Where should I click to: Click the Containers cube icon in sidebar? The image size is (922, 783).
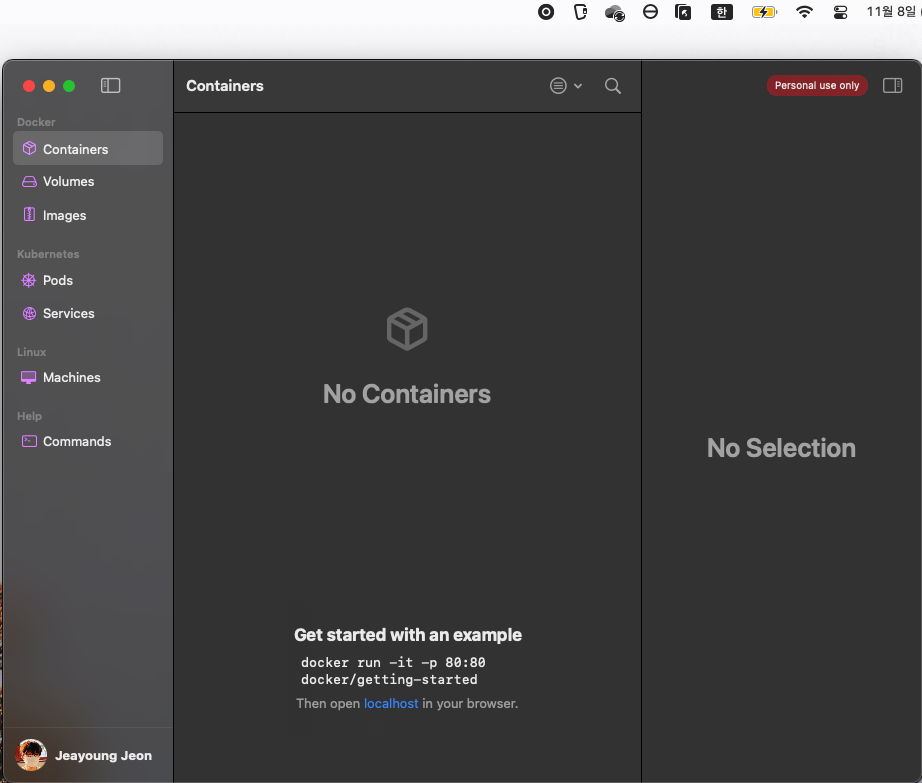click(x=29, y=148)
